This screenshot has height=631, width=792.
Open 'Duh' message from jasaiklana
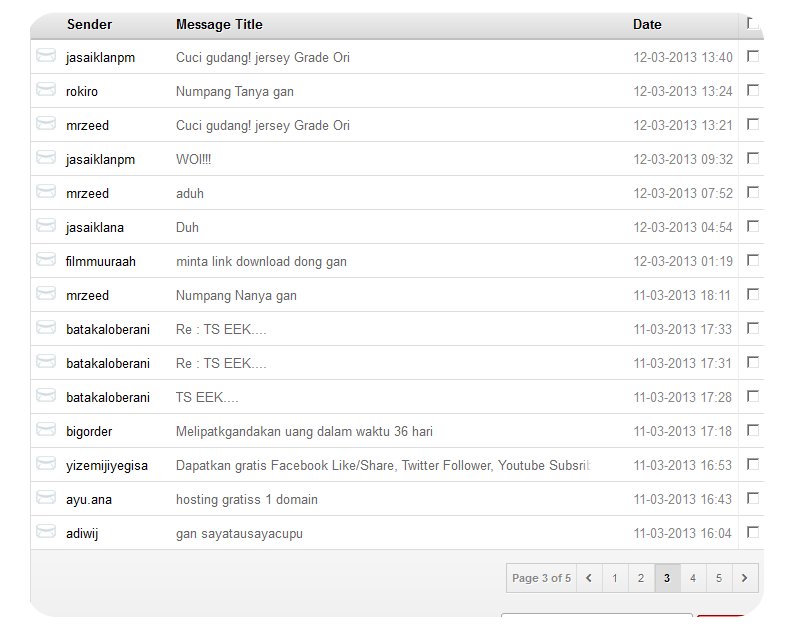click(187, 228)
